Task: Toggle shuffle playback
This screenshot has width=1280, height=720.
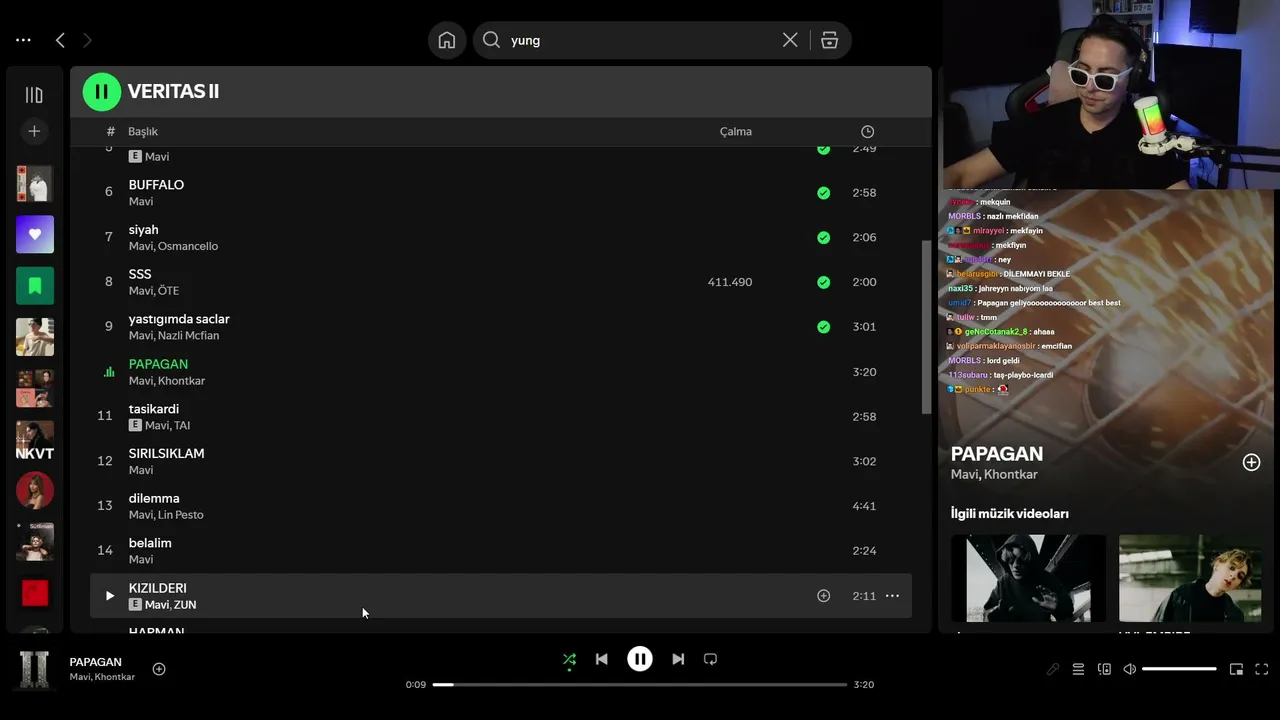Action: [569, 659]
